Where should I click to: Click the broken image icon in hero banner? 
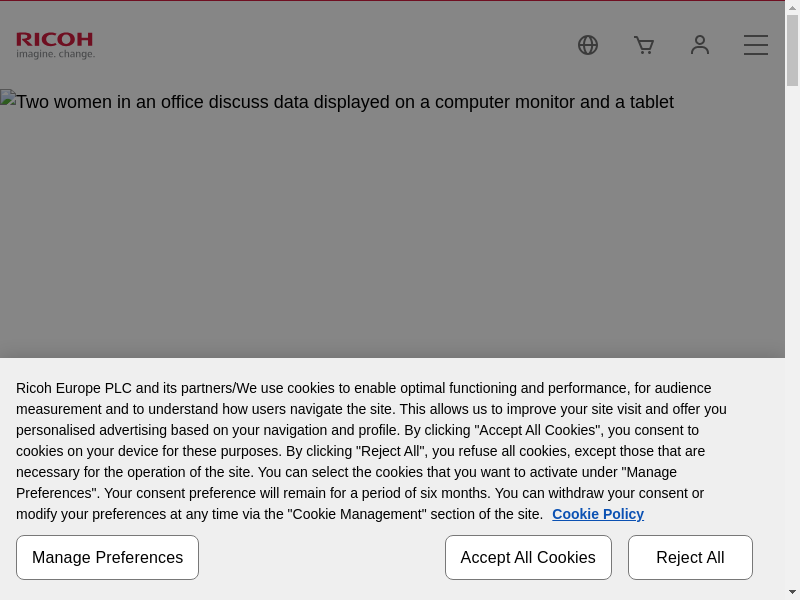[x=8, y=99]
